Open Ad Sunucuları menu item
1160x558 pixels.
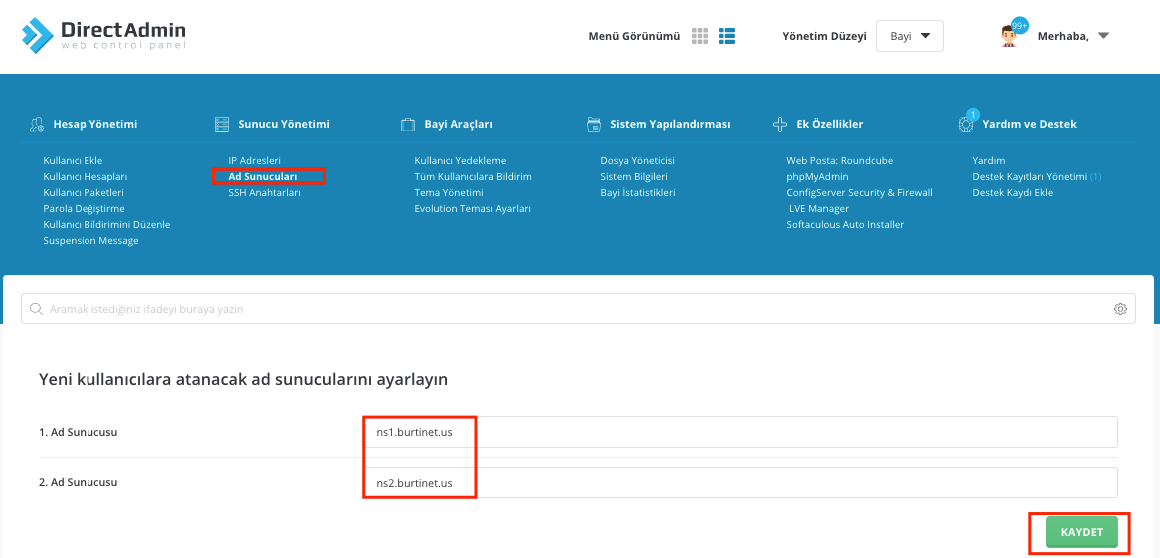tap(263, 177)
